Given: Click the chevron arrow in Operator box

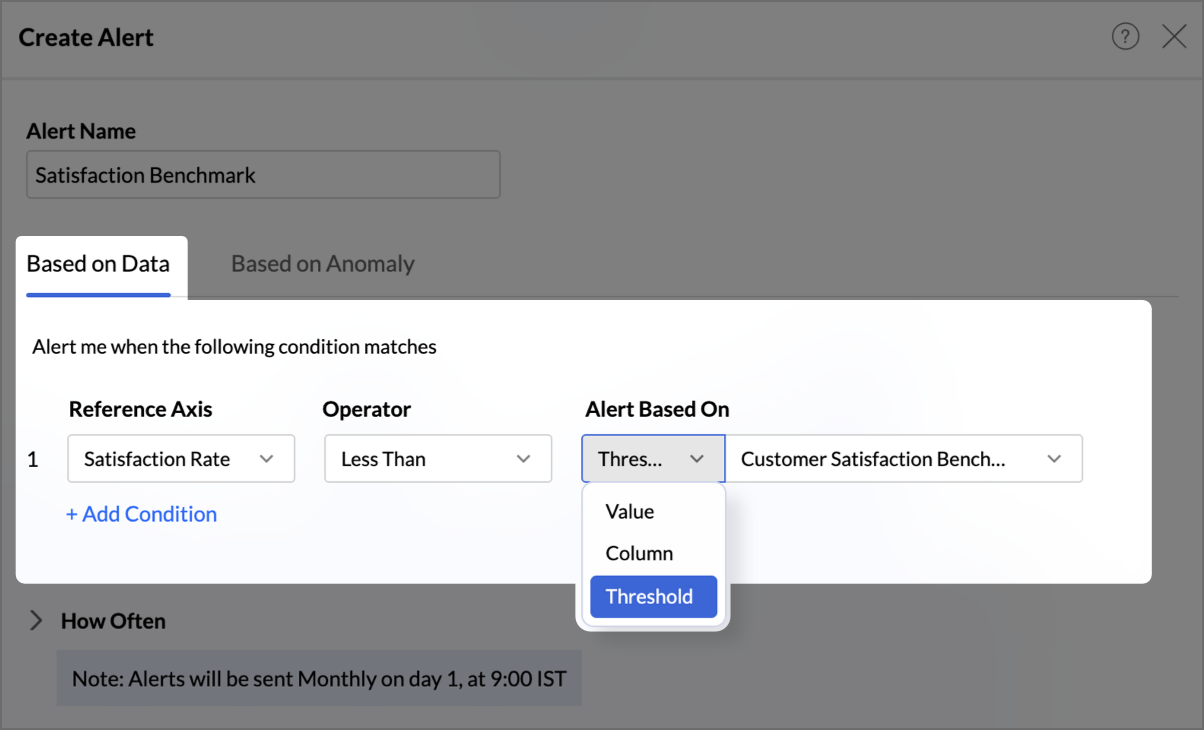Looking at the screenshot, I should pos(523,459).
